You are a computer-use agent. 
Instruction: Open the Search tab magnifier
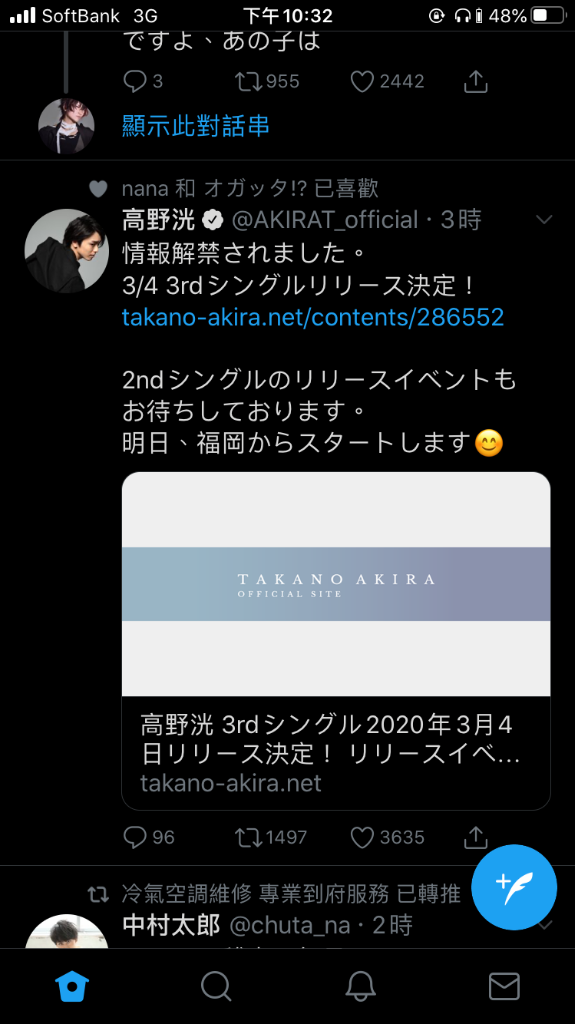coord(216,985)
